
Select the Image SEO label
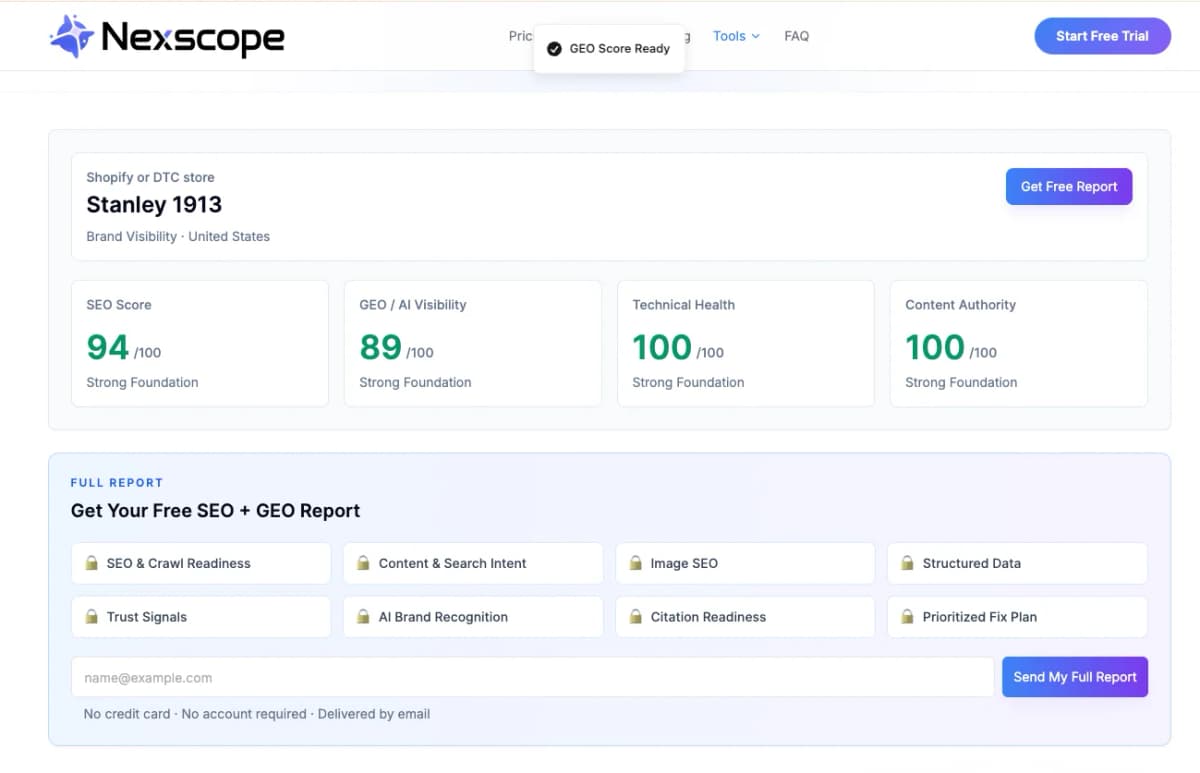684,563
